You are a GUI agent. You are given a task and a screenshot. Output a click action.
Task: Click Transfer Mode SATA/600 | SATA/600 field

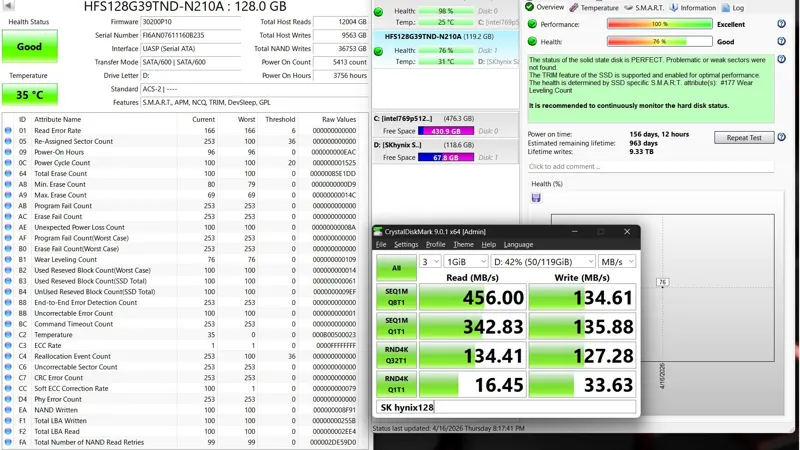click(x=190, y=62)
